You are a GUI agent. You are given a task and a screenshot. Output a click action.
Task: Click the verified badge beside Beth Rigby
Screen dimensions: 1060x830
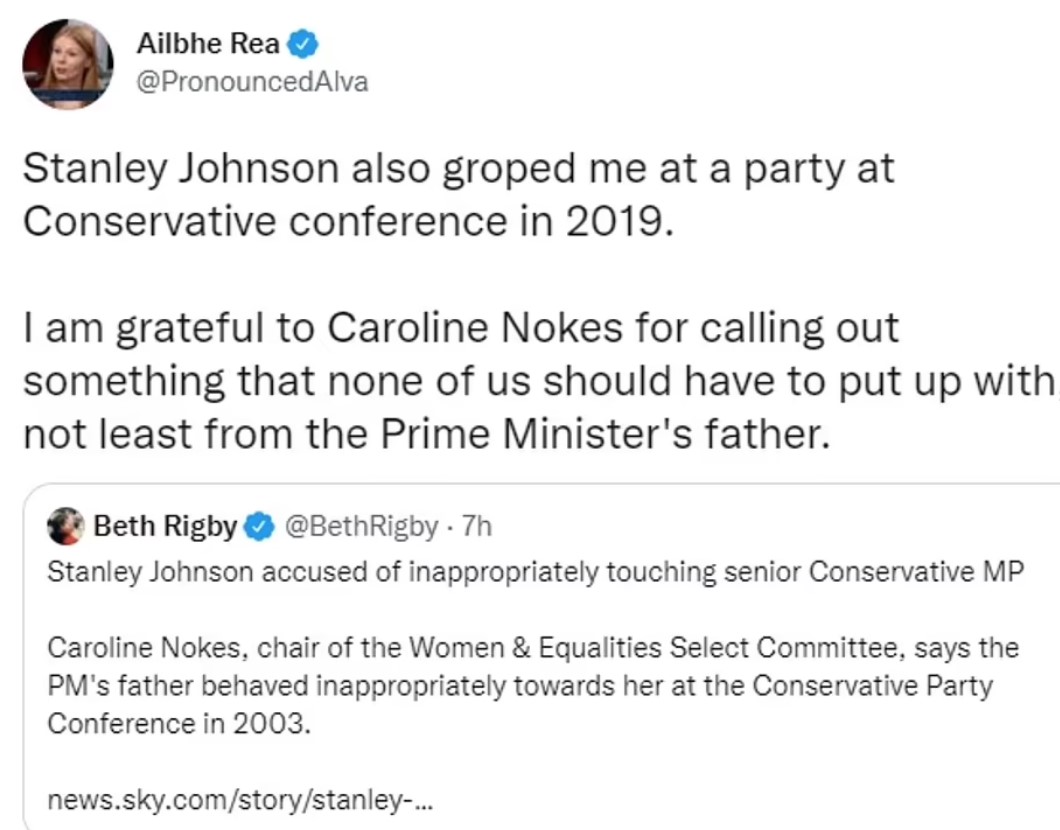(259, 527)
